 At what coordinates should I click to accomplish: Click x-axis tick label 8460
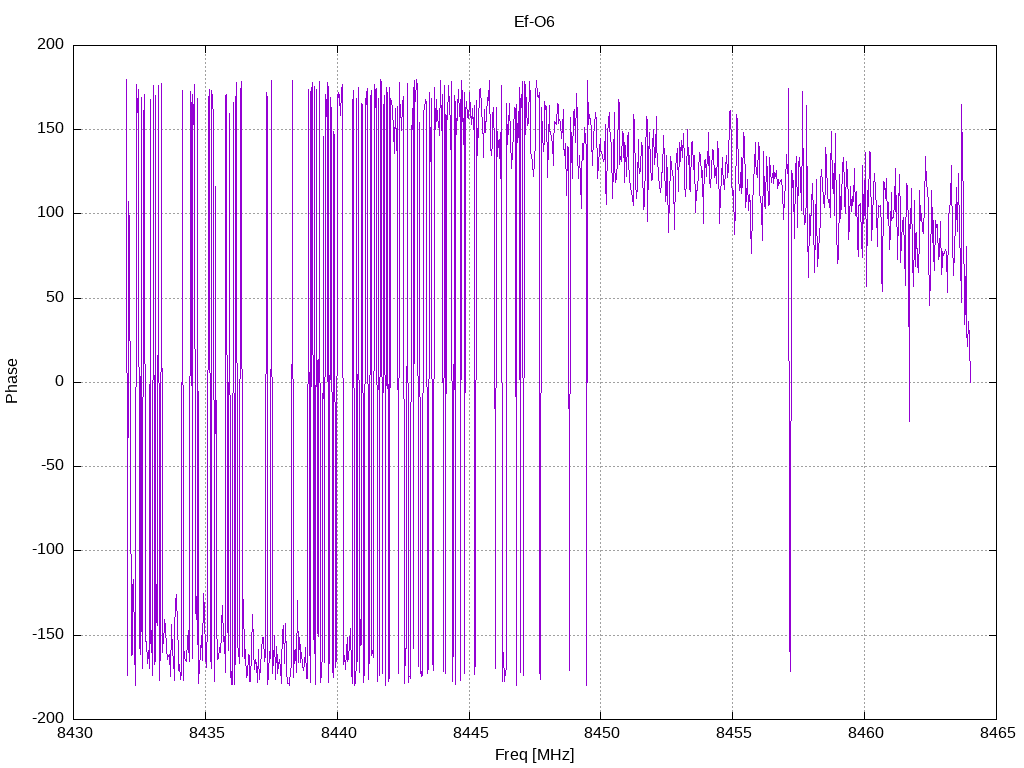tap(865, 733)
